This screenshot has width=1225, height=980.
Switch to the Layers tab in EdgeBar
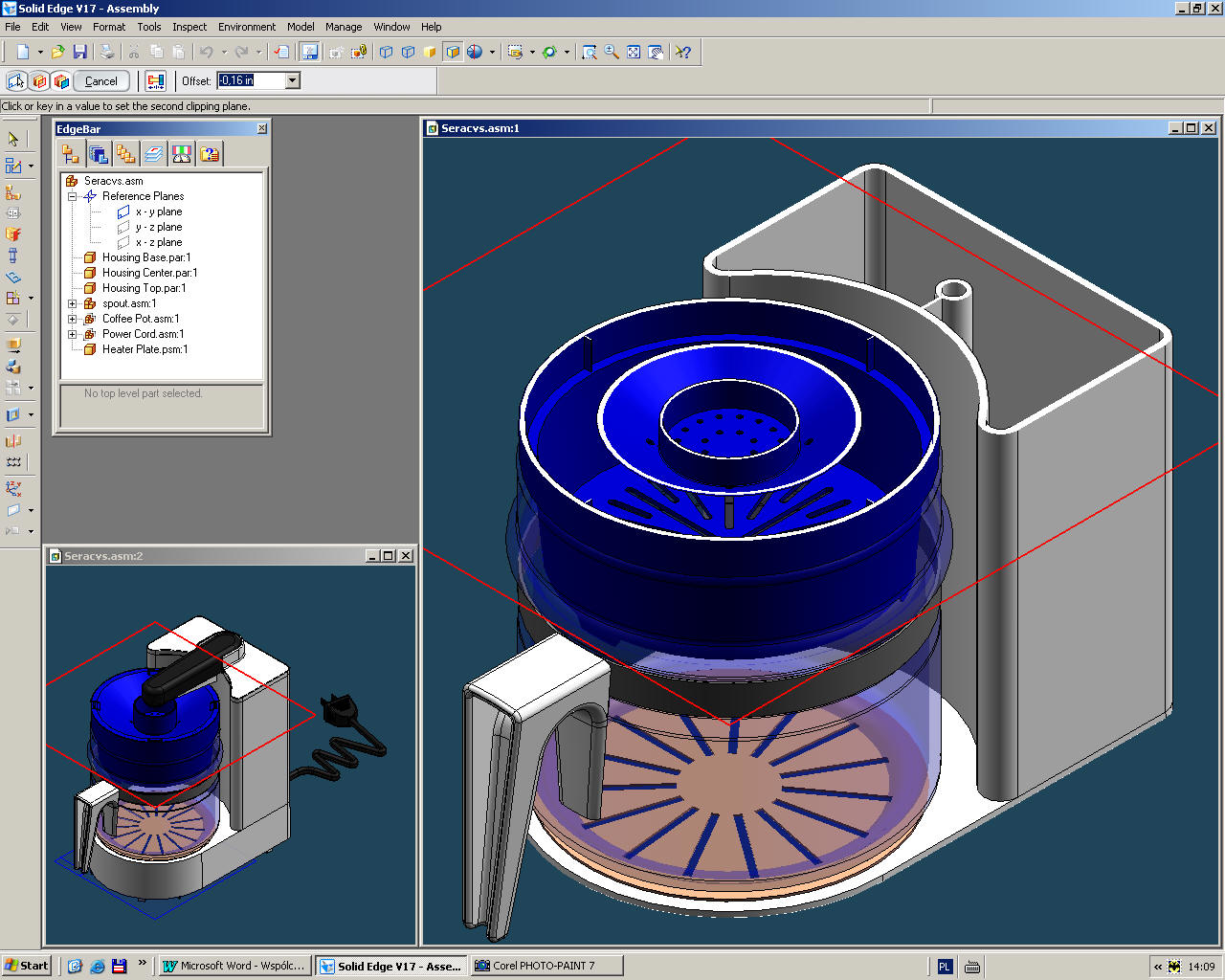click(153, 153)
